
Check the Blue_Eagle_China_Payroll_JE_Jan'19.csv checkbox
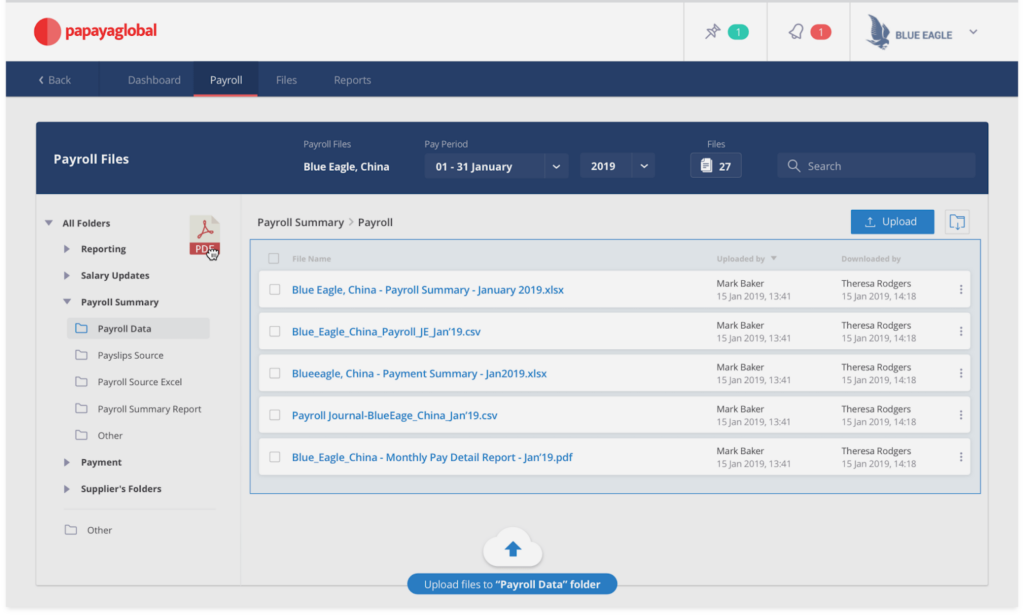coord(274,331)
